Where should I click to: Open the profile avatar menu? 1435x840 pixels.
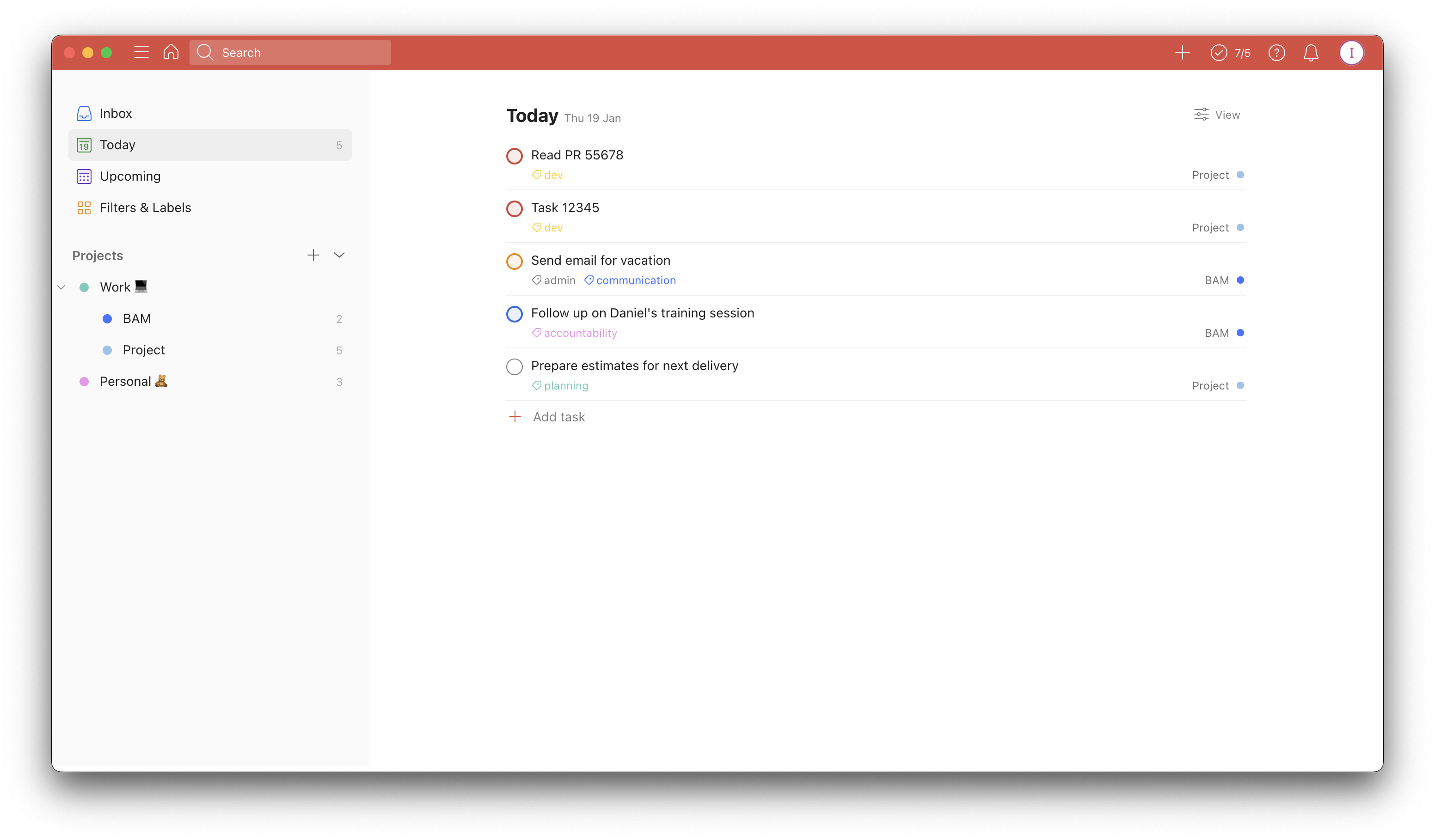coord(1351,53)
